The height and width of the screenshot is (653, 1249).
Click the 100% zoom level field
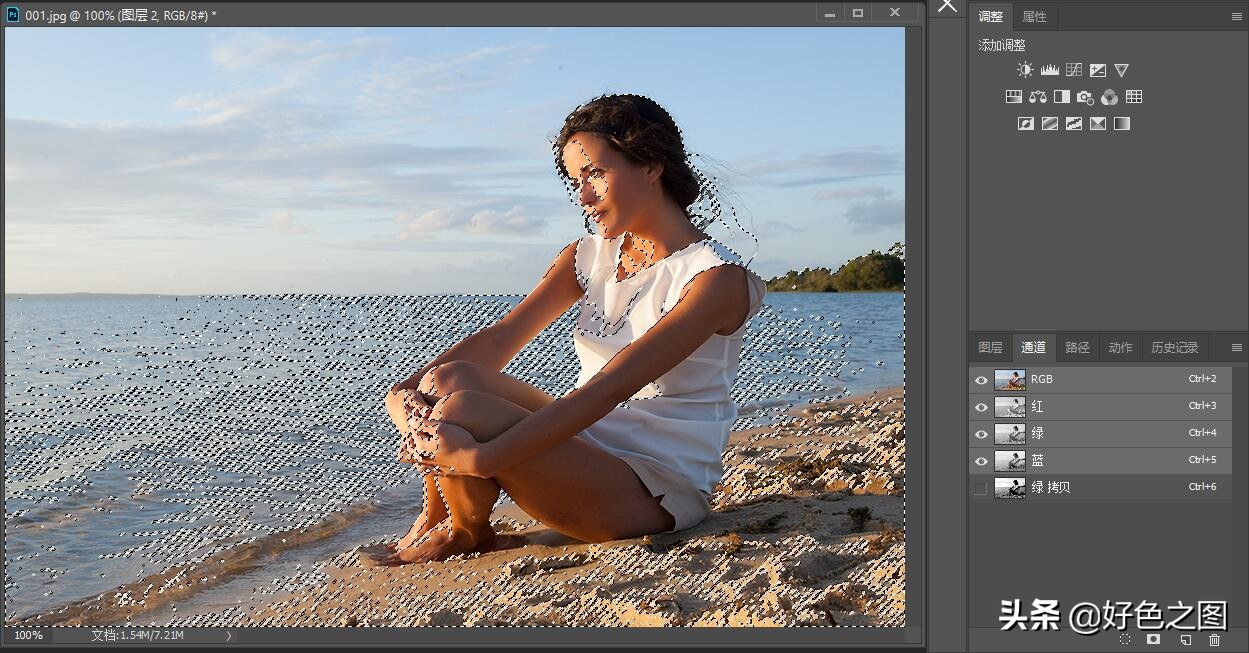28,635
